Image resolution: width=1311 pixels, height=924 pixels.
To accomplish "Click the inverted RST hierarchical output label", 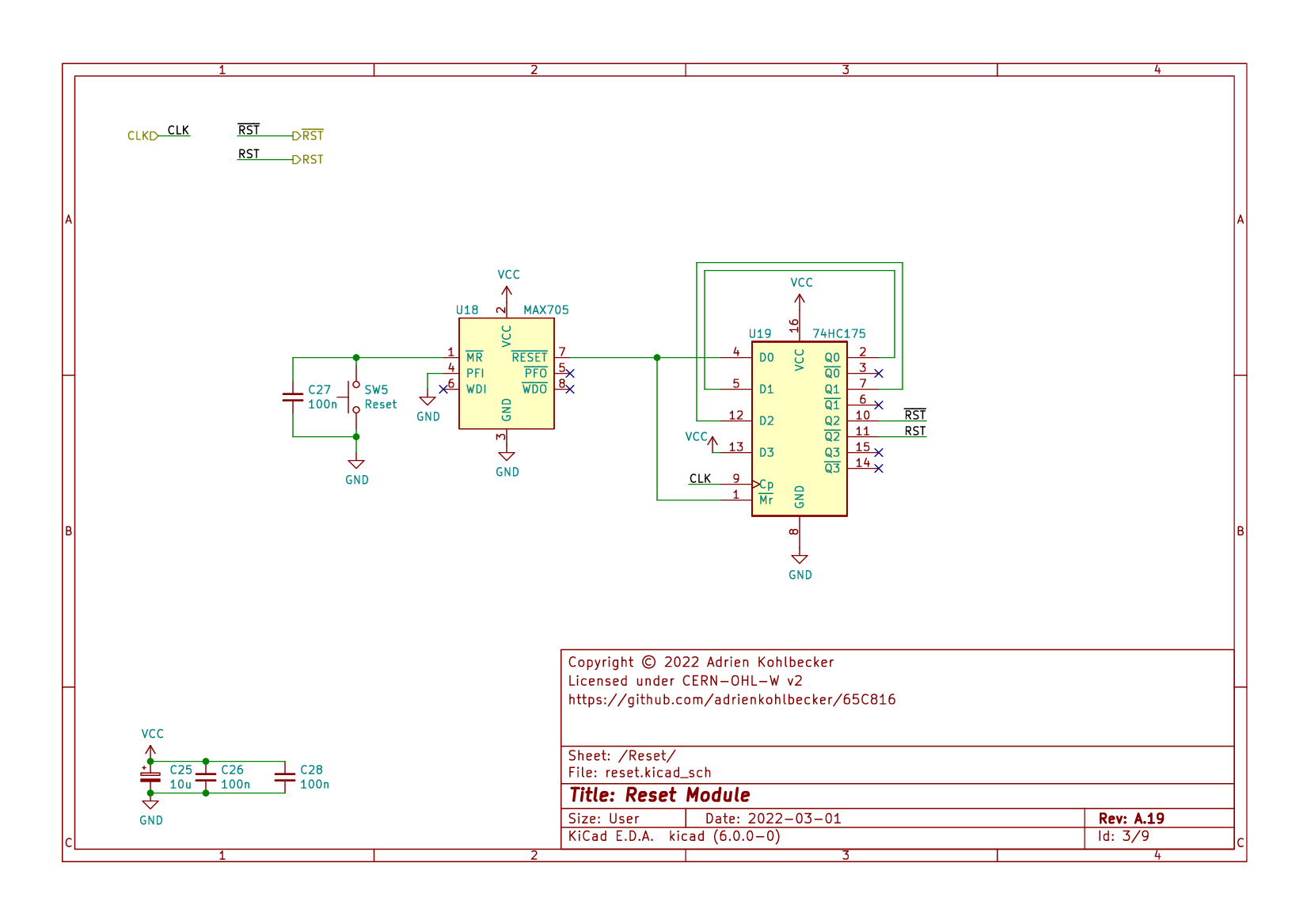I will [308, 135].
